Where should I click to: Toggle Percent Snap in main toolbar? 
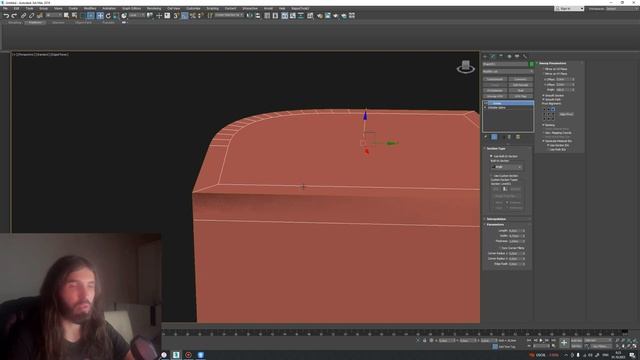[193, 16]
